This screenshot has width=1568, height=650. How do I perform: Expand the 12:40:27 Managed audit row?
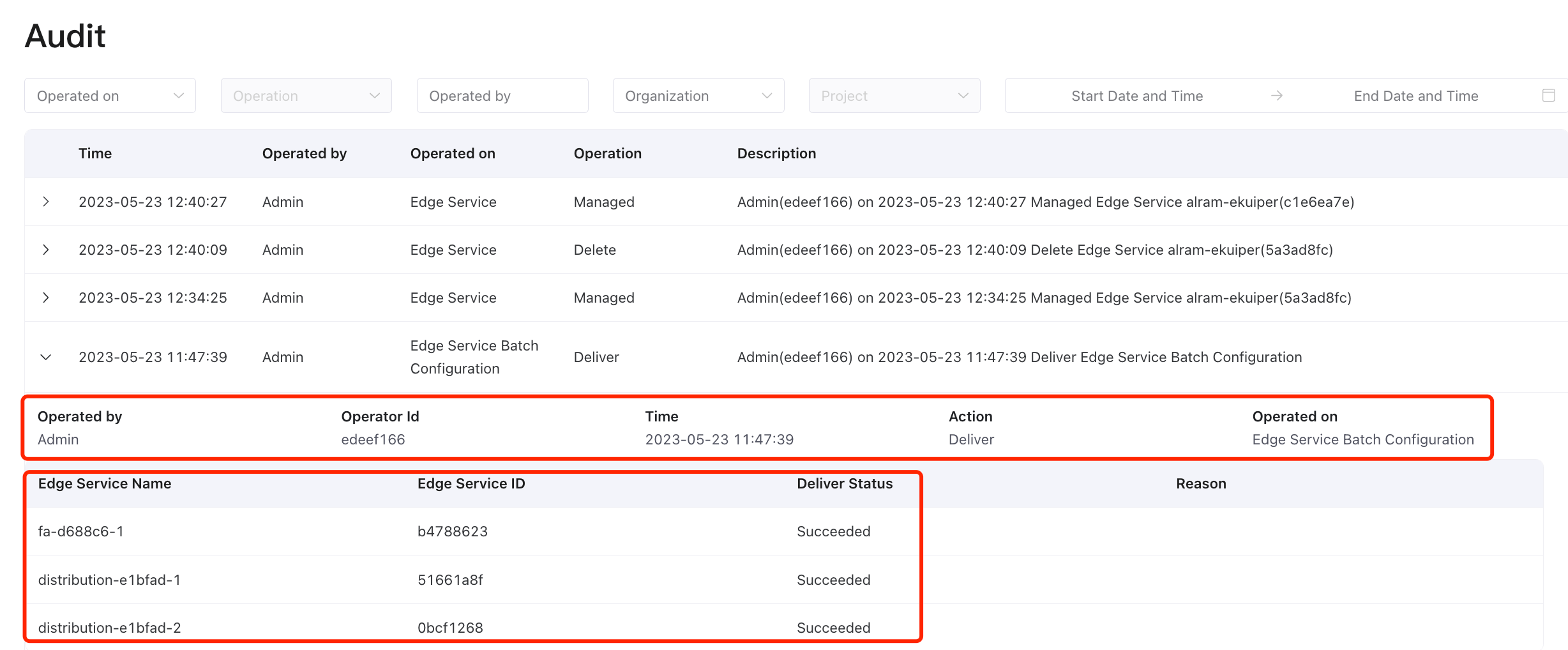(46, 202)
